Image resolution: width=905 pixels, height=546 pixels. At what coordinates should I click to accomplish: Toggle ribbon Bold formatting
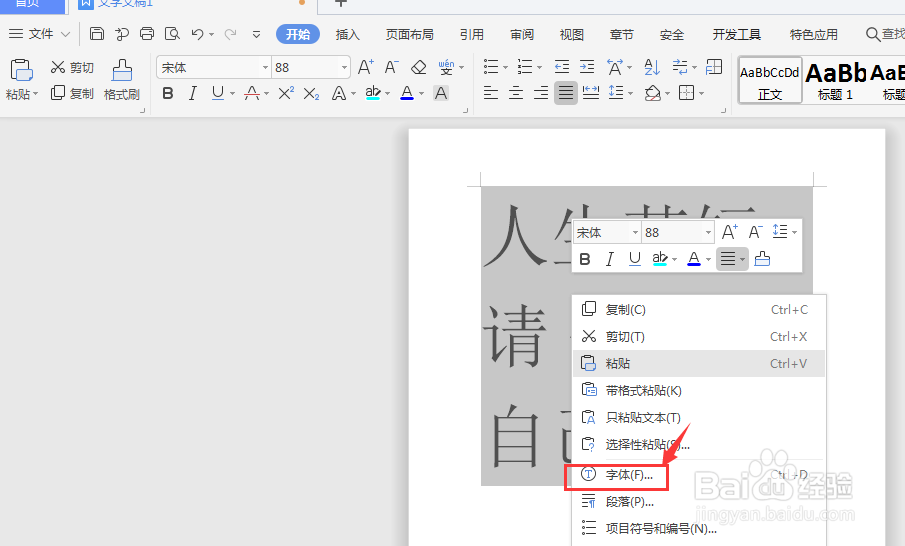[168, 93]
